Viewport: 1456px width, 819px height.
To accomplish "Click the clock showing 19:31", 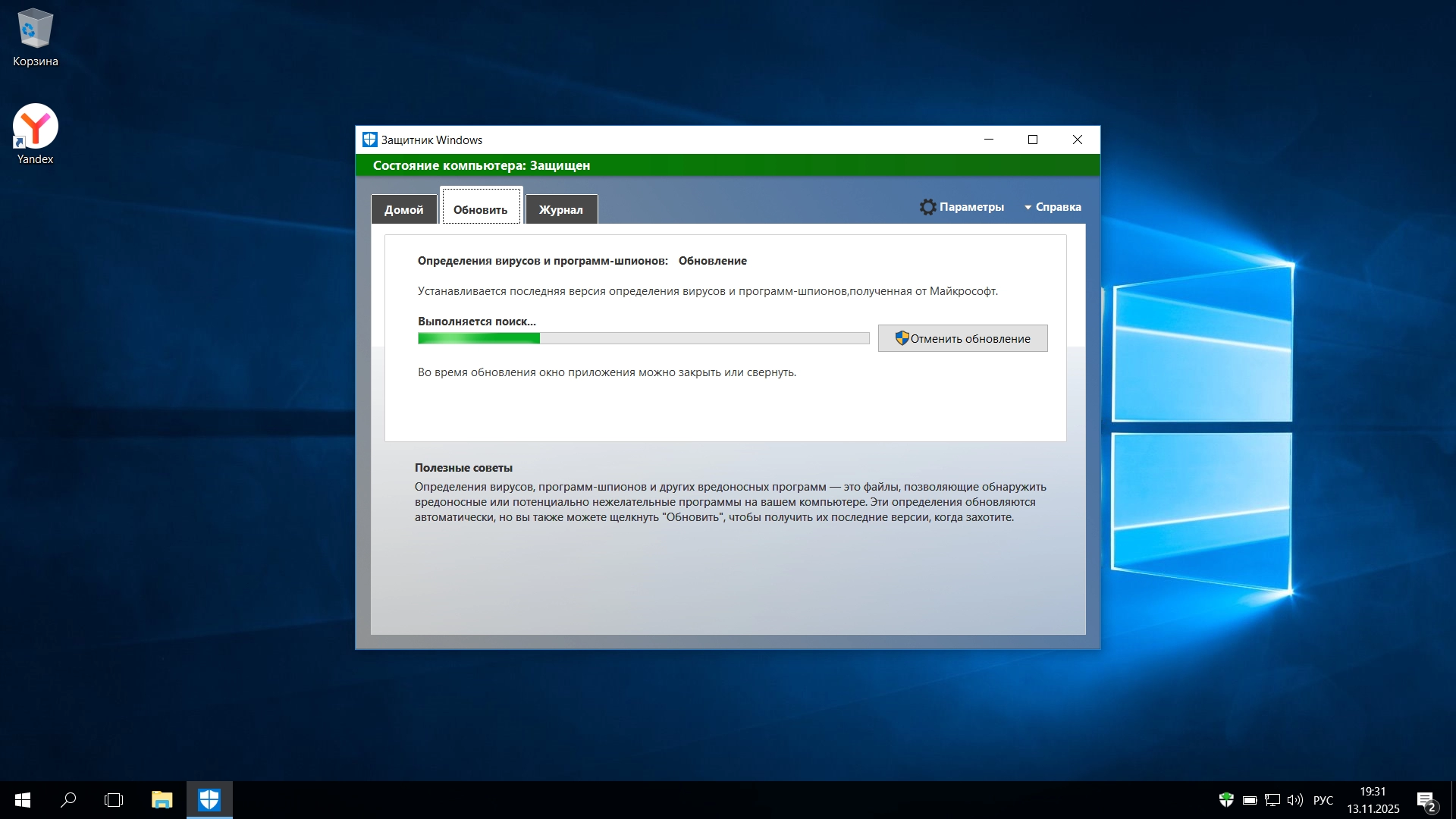I will click(x=1373, y=792).
